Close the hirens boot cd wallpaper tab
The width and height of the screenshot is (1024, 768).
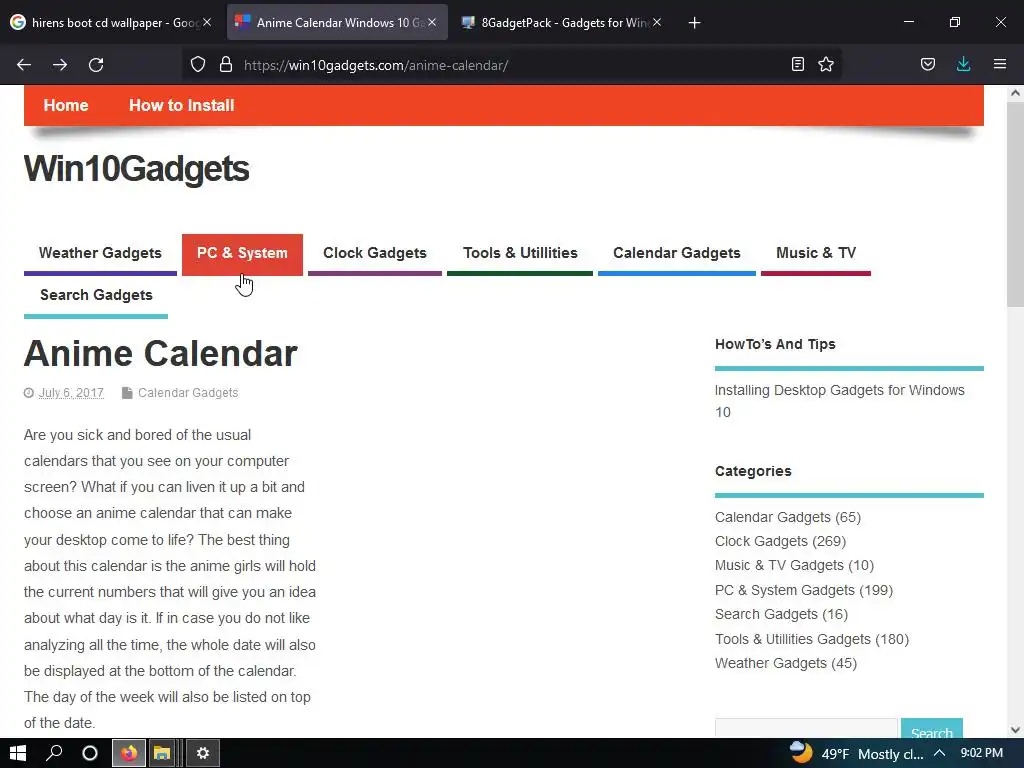[x=207, y=22]
